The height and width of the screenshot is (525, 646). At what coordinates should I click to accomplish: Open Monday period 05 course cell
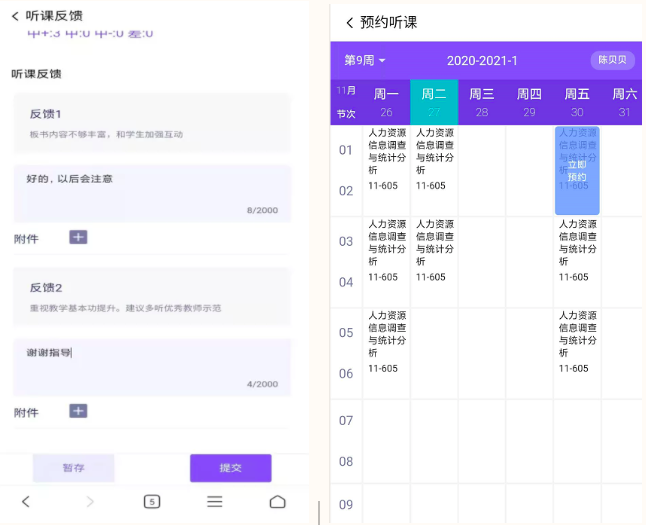(386, 342)
